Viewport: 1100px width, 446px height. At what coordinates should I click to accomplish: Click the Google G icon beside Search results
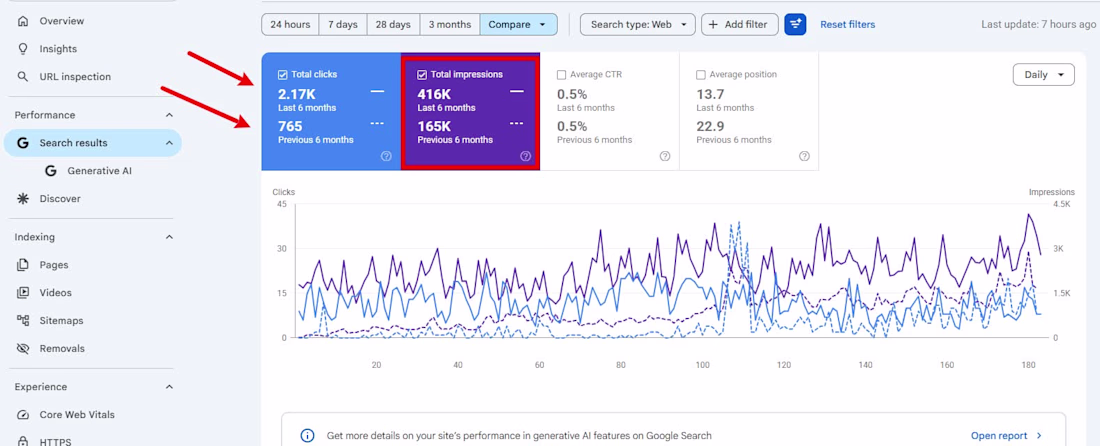point(23,143)
